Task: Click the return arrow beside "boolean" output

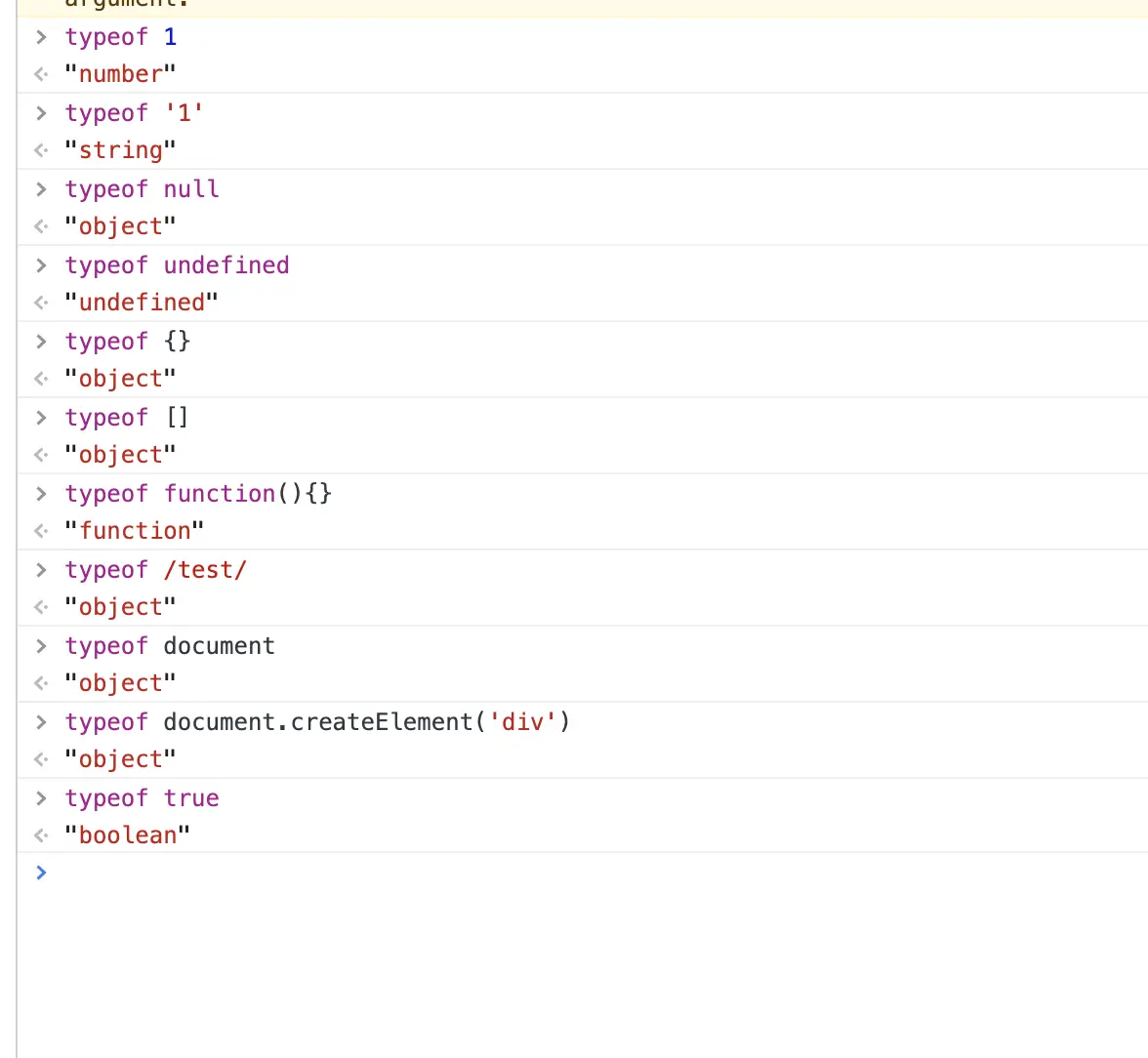Action: coord(41,835)
